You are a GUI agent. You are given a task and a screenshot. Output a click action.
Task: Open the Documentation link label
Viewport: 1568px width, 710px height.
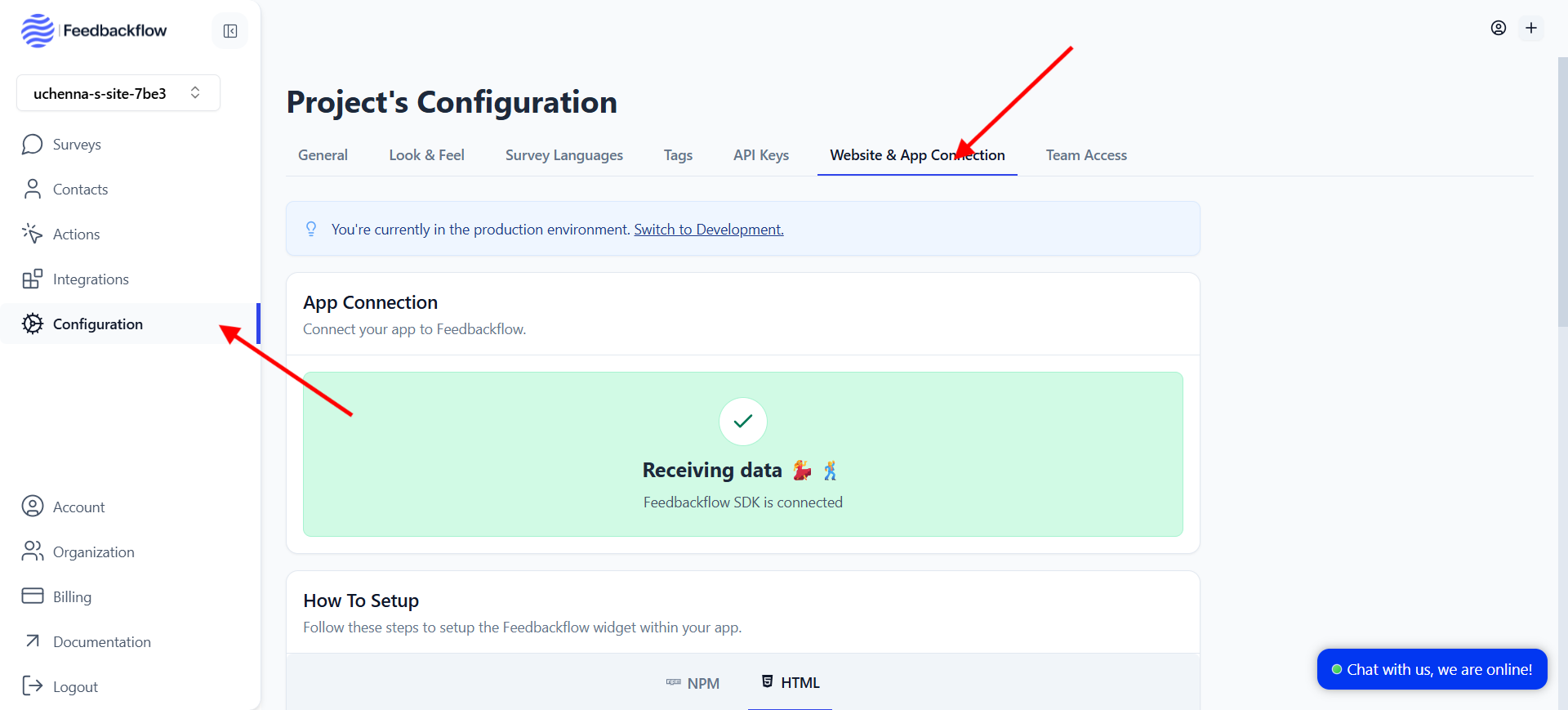click(102, 642)
